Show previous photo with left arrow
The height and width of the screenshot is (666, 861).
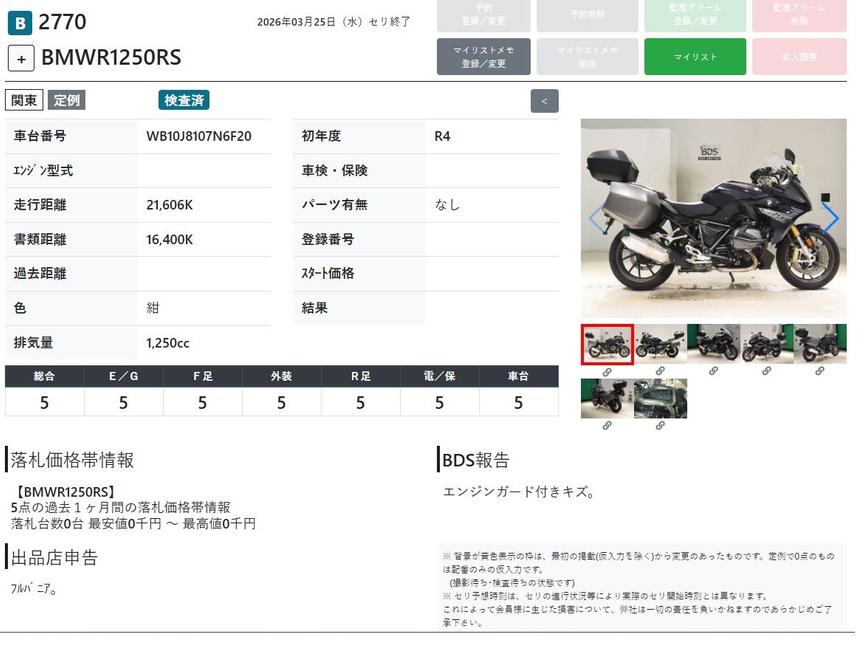tap(596, 218)
